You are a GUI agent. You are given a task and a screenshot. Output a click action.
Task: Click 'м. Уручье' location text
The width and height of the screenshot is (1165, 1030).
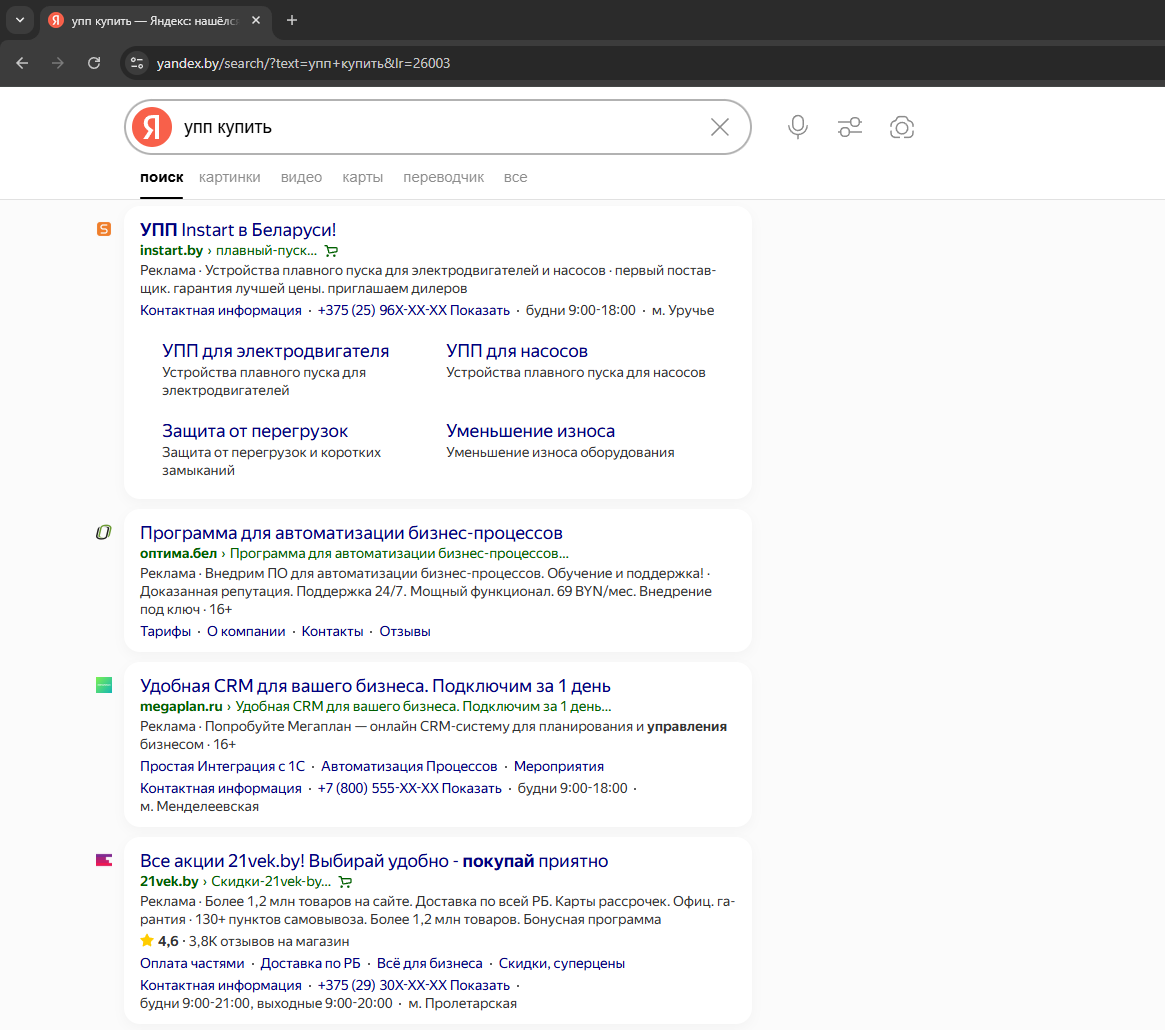pyautogui.click(x=683, y=311)
